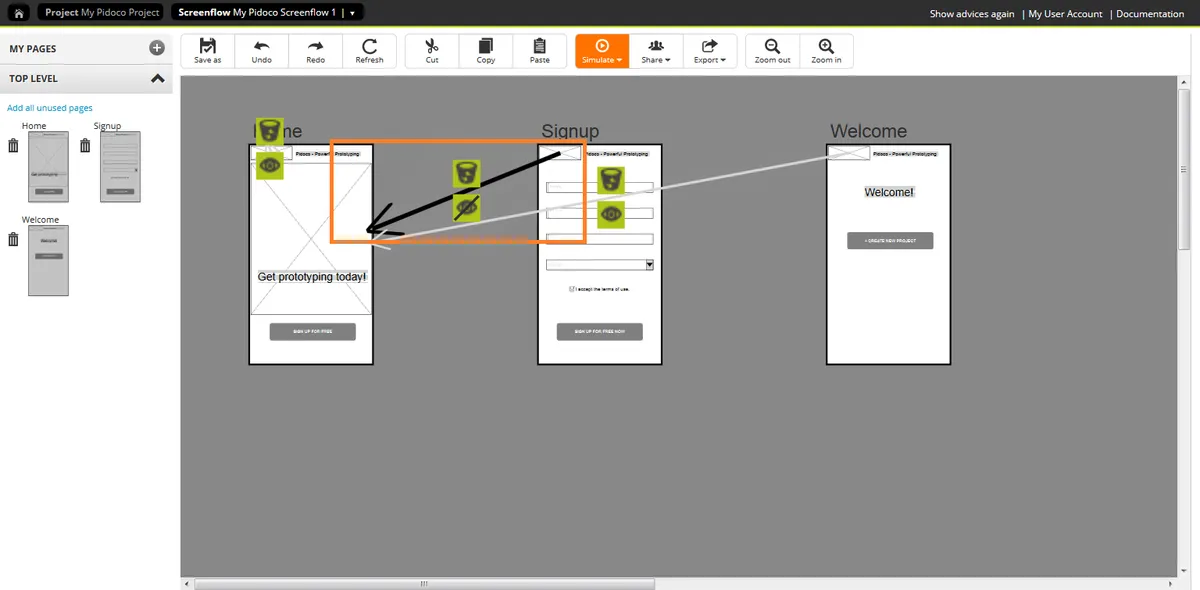Click the Signup page title on canvas

570,131
